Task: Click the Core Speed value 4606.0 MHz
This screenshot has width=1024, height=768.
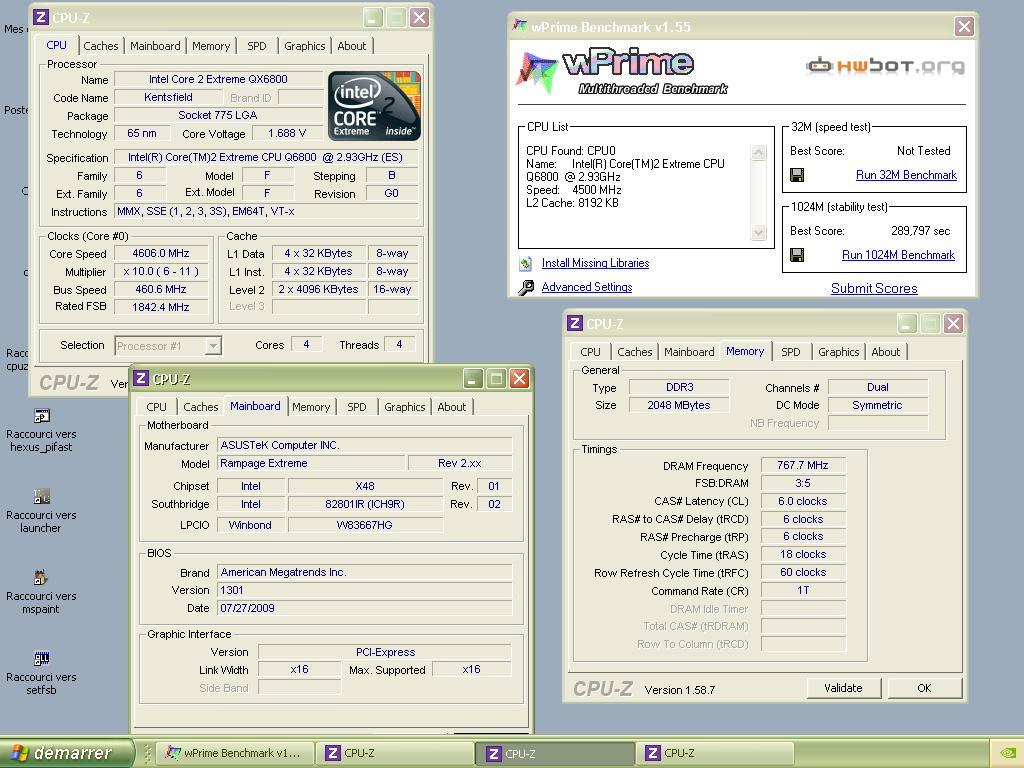Action: [161, 253]
